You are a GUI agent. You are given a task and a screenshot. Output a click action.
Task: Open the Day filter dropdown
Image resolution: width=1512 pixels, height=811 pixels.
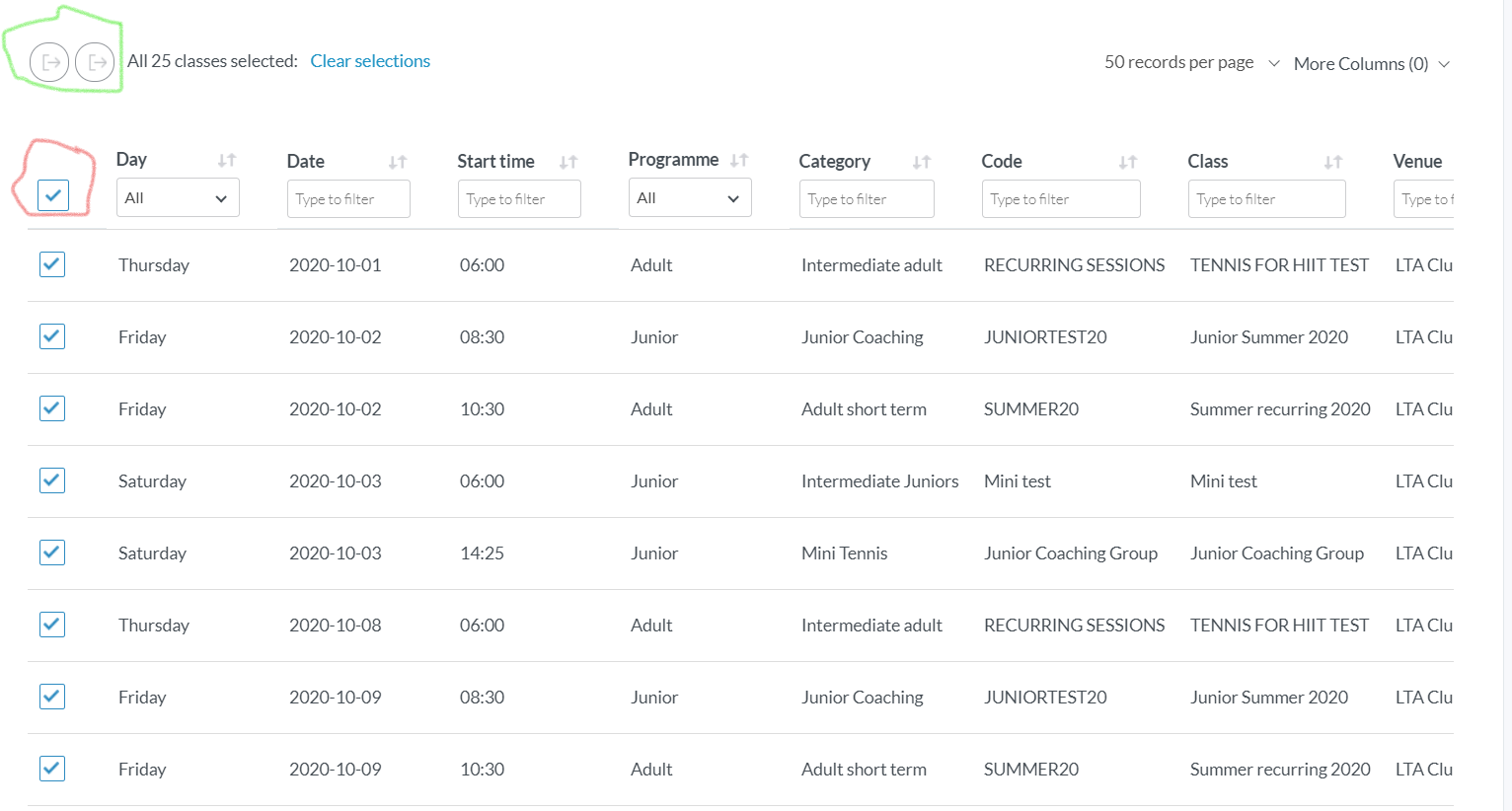tap(178, 198)
